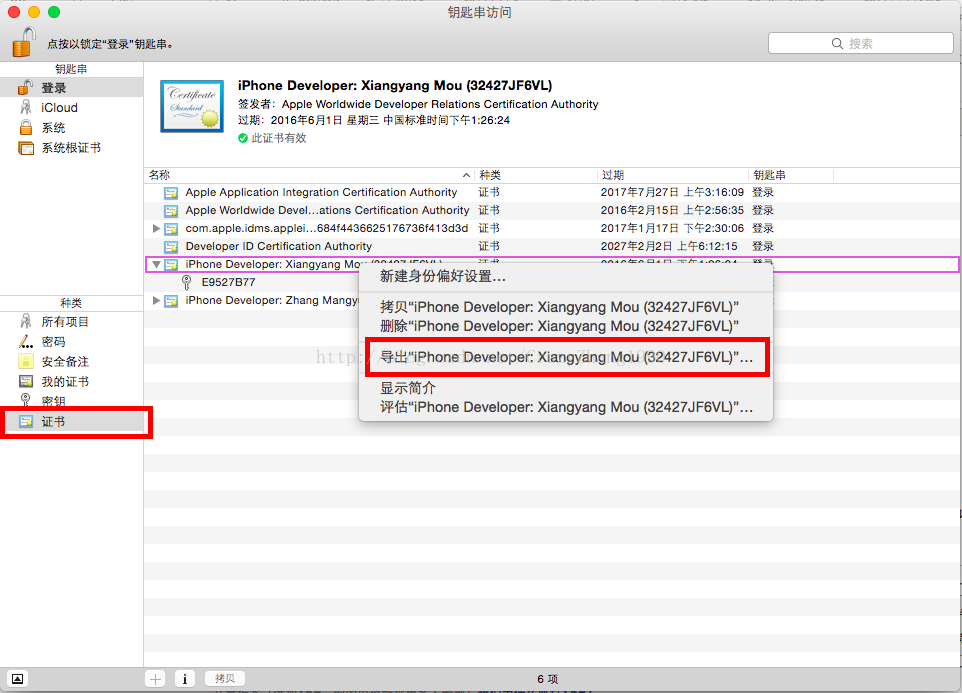Select the 证书 category
Image resolution: width=962 pixels, height=693 pixels.
[x=72, y=421]
